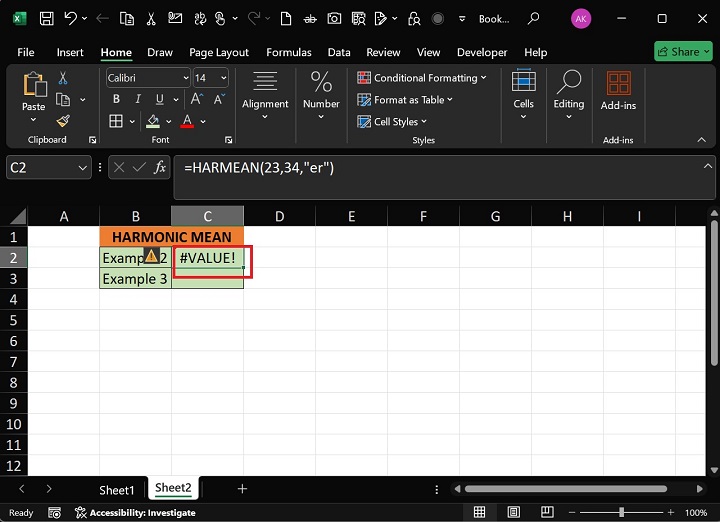Open the File menu
Screen dimensions: 720x522
click(26, 52)
